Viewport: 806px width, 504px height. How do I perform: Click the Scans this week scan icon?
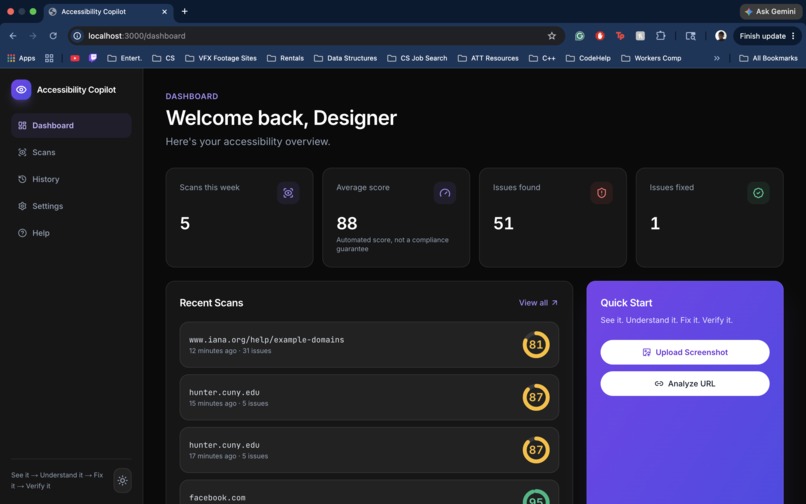(288, 193)
